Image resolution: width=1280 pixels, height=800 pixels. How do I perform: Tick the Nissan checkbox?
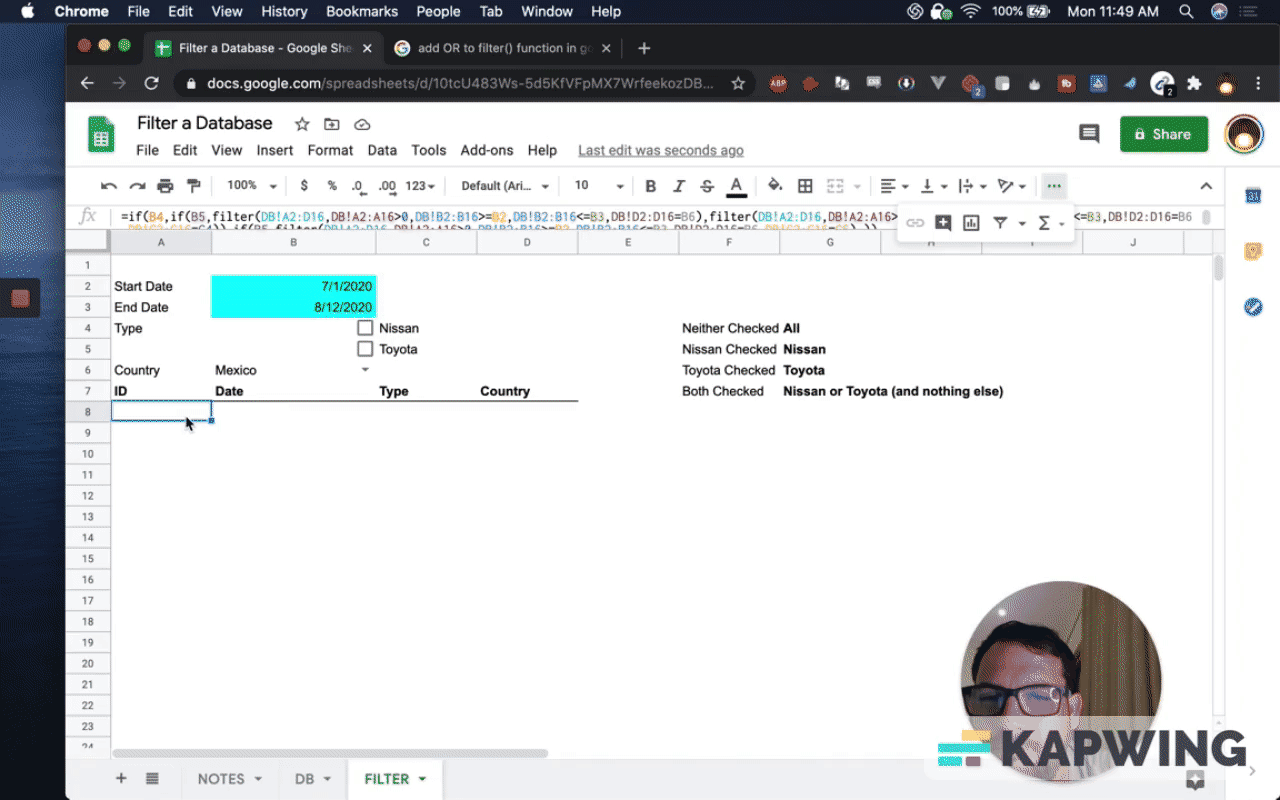[x=365, y=328]
